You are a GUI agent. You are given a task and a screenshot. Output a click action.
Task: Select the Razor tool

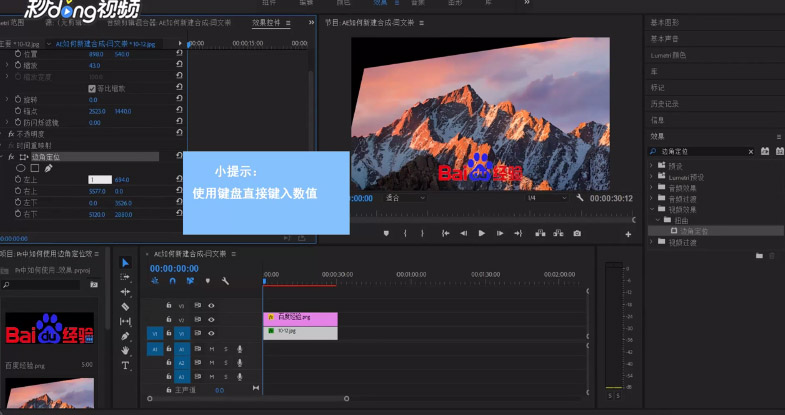(125, 306)
